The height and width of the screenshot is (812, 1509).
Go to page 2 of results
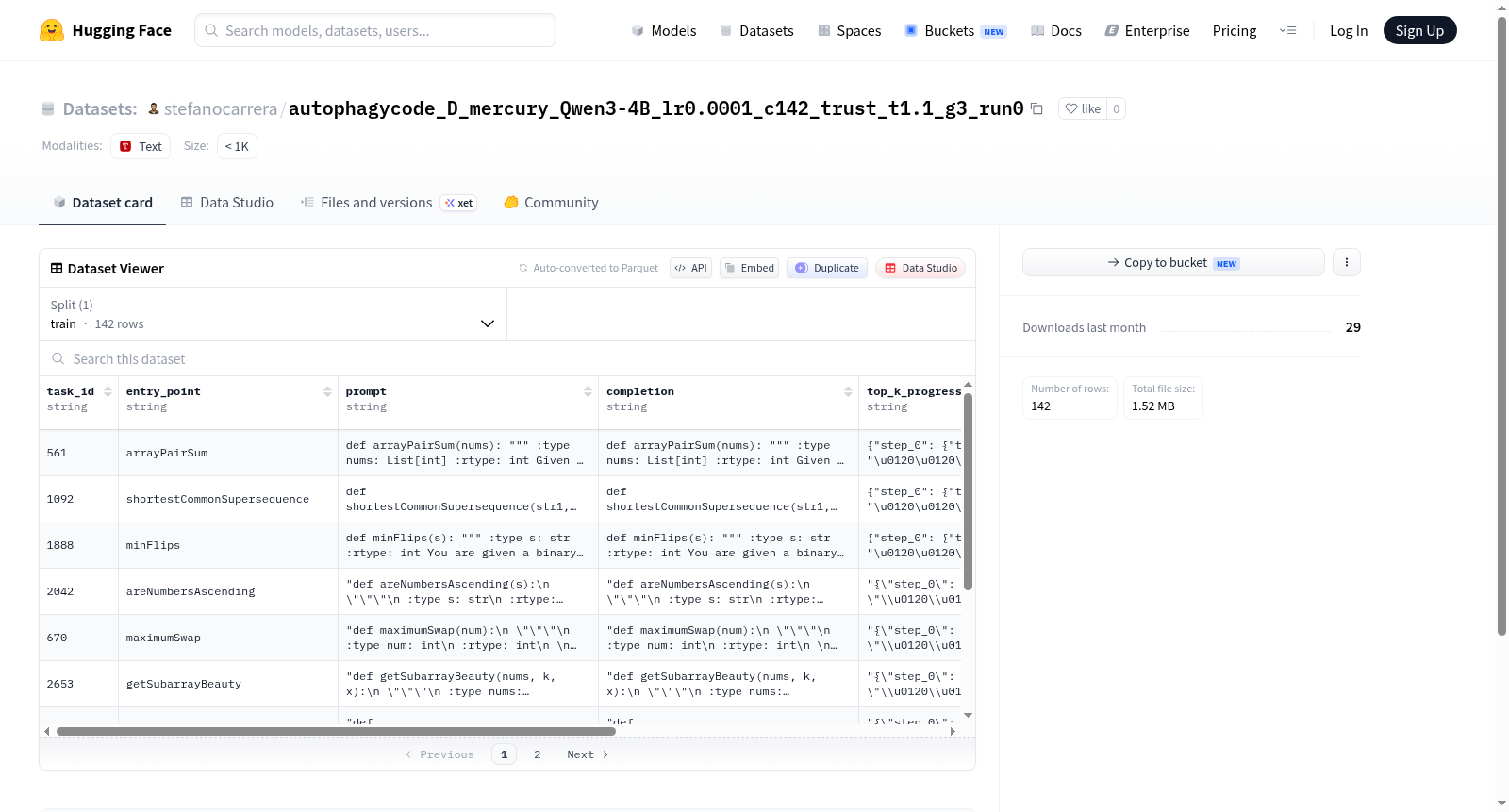[x=538, y=754]
